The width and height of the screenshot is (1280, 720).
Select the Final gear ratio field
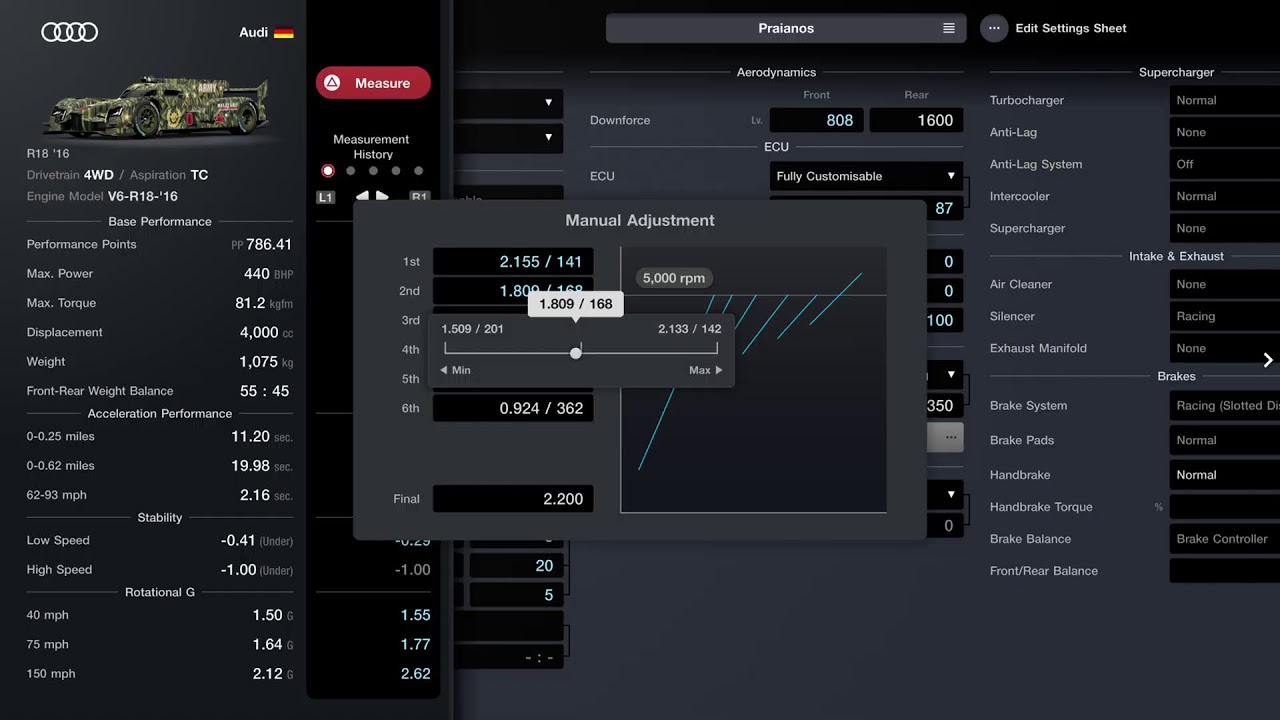pos(513,499)
